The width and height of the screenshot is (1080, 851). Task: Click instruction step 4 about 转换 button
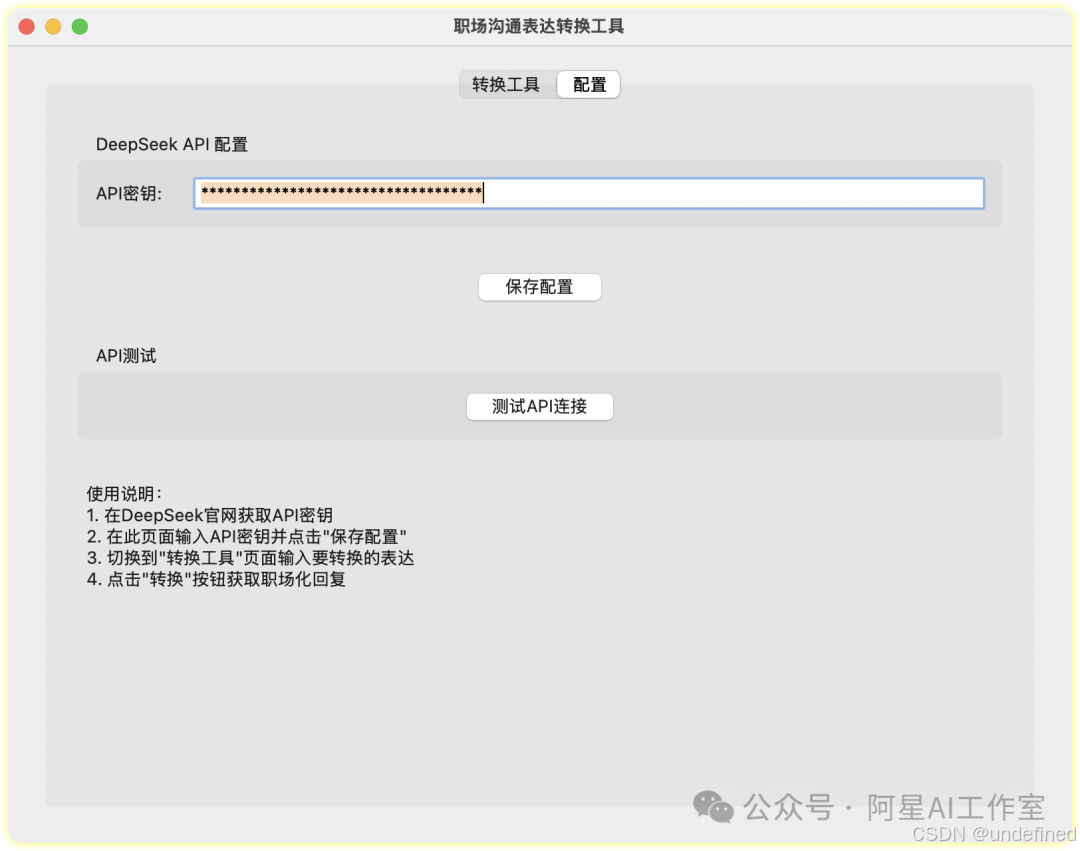click(x=214, y=579)
